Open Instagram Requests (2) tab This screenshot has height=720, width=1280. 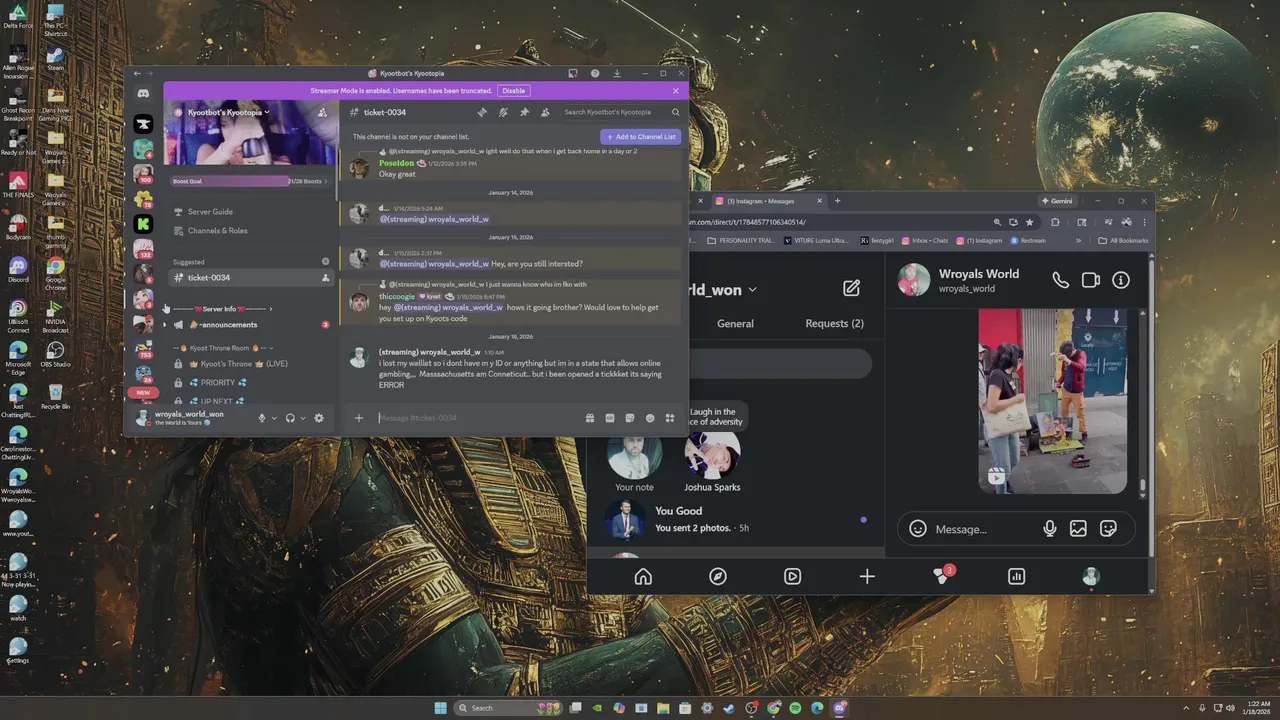tap(834, 323)
